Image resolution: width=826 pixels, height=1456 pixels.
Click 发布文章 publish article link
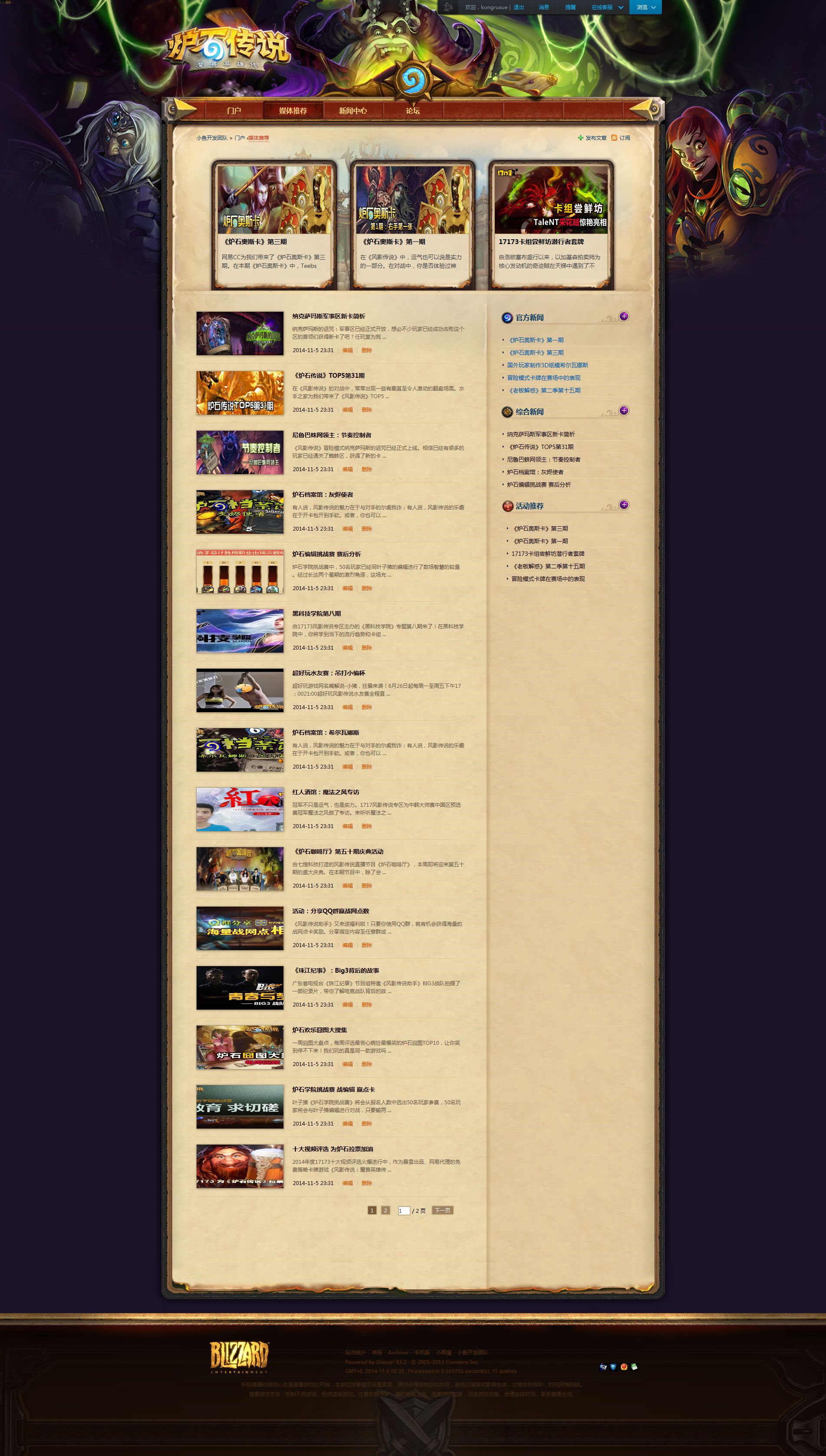pyautogui.click(x=596, y=138)
